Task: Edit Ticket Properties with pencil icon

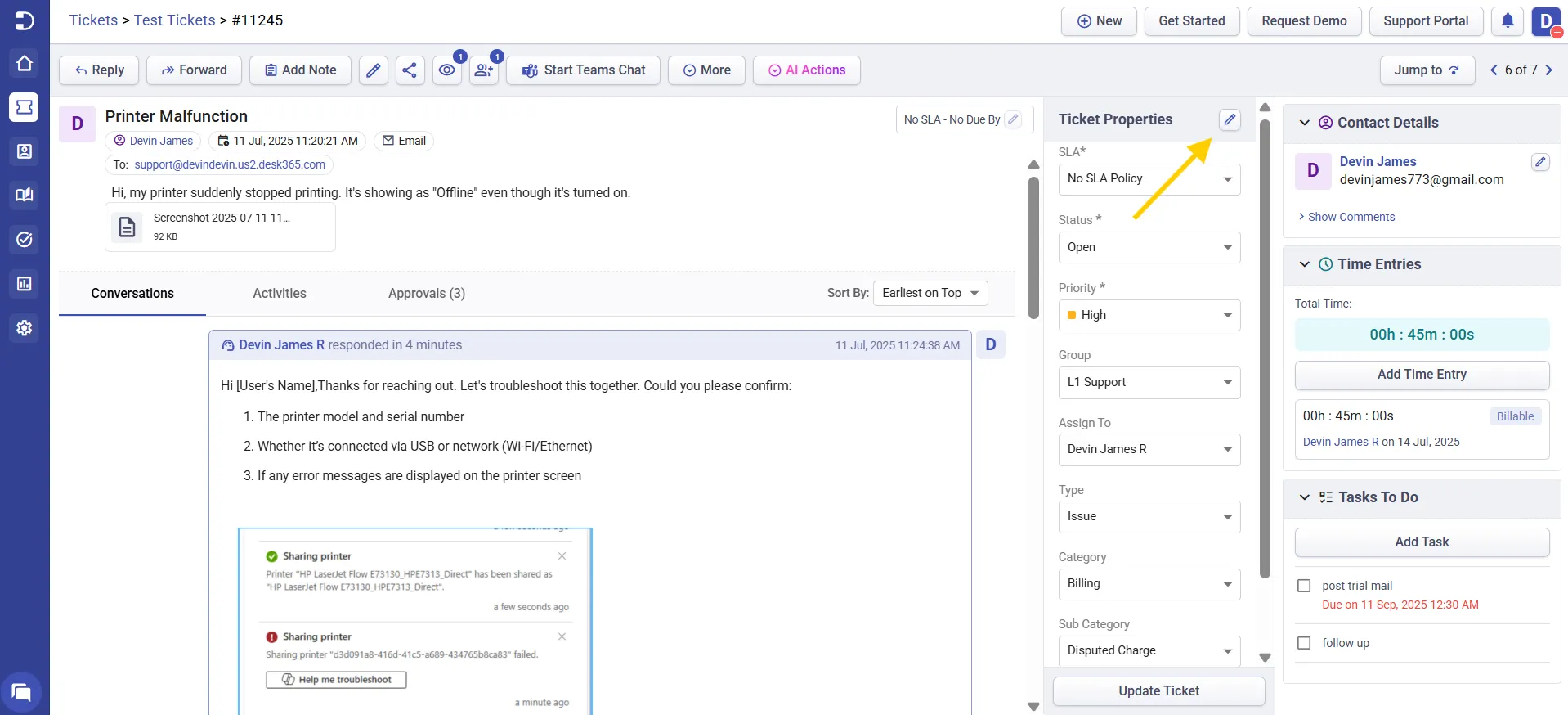Action: click(x=1229, y=119)
